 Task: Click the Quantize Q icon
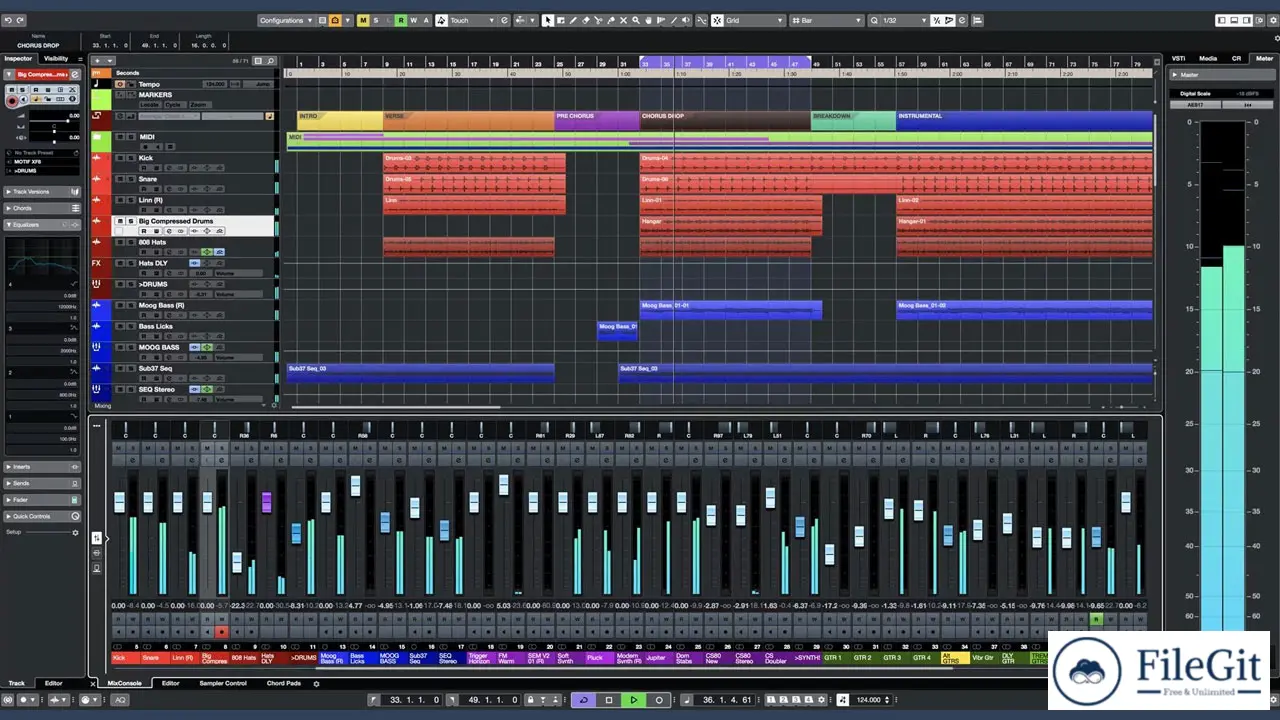[x=873, y=20]
